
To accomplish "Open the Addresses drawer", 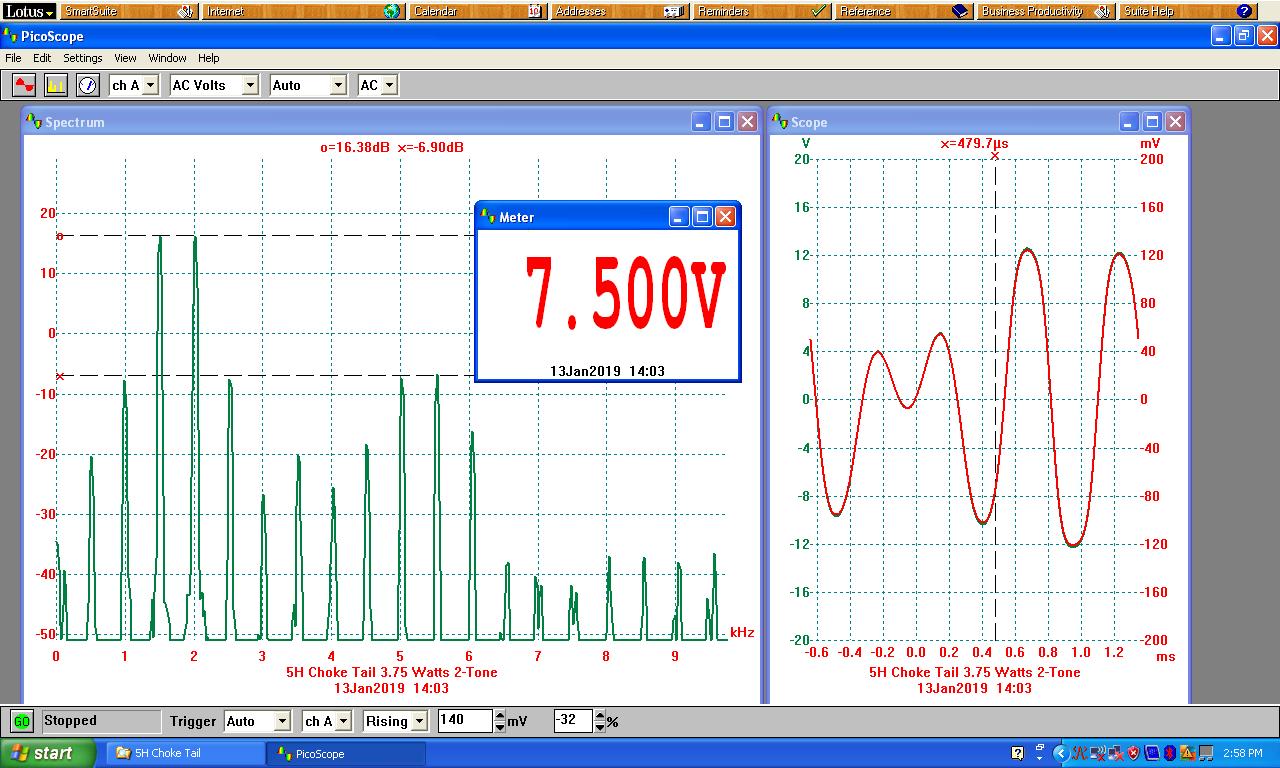I will [620, 11].
